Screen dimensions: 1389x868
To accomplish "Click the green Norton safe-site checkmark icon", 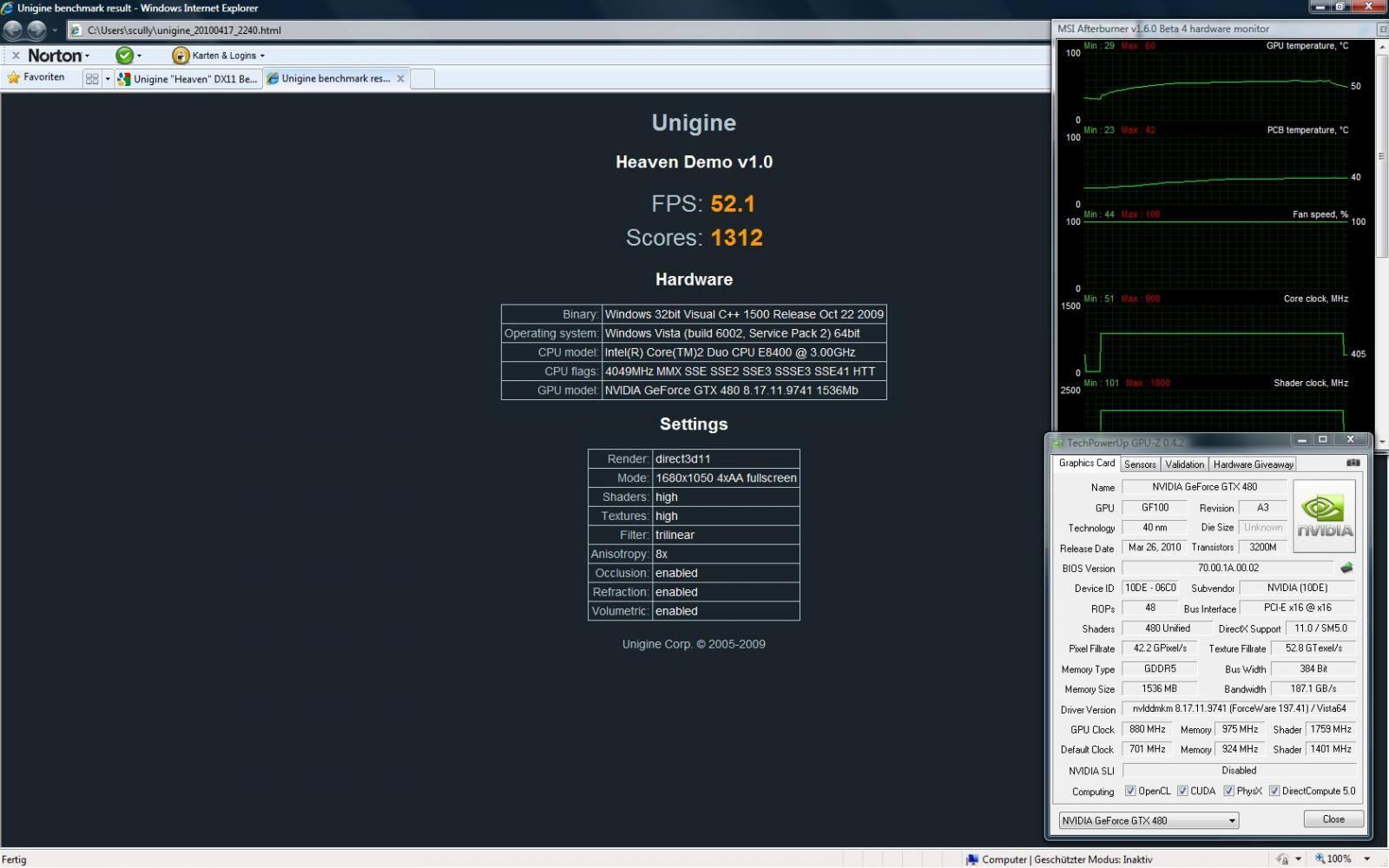I will (125, 56).
